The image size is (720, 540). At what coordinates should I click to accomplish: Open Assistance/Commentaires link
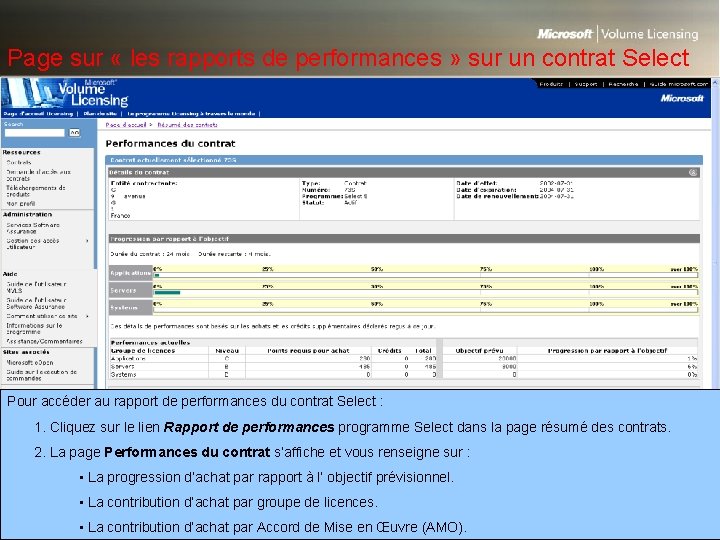click(45, 341)
